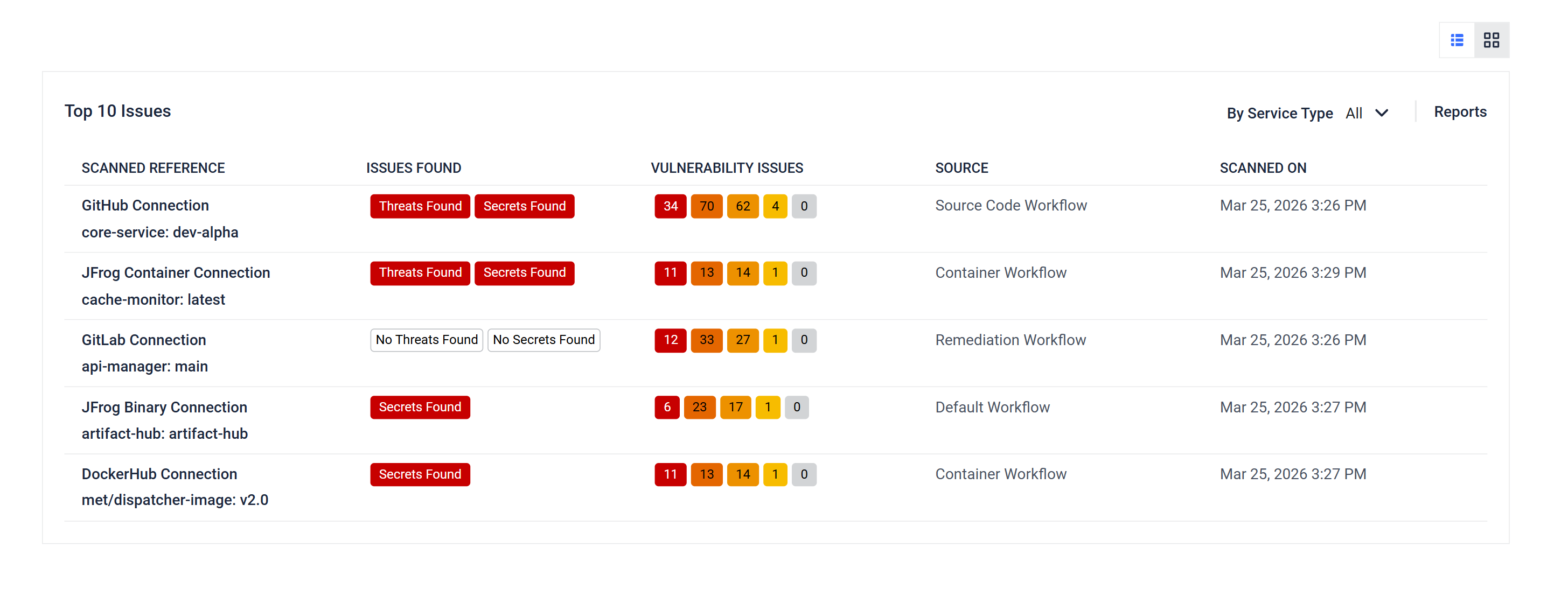Click Secrets Found badge for DockerHub Connection
Viewport: 1568px width, 589px height.
coord(420,475)
